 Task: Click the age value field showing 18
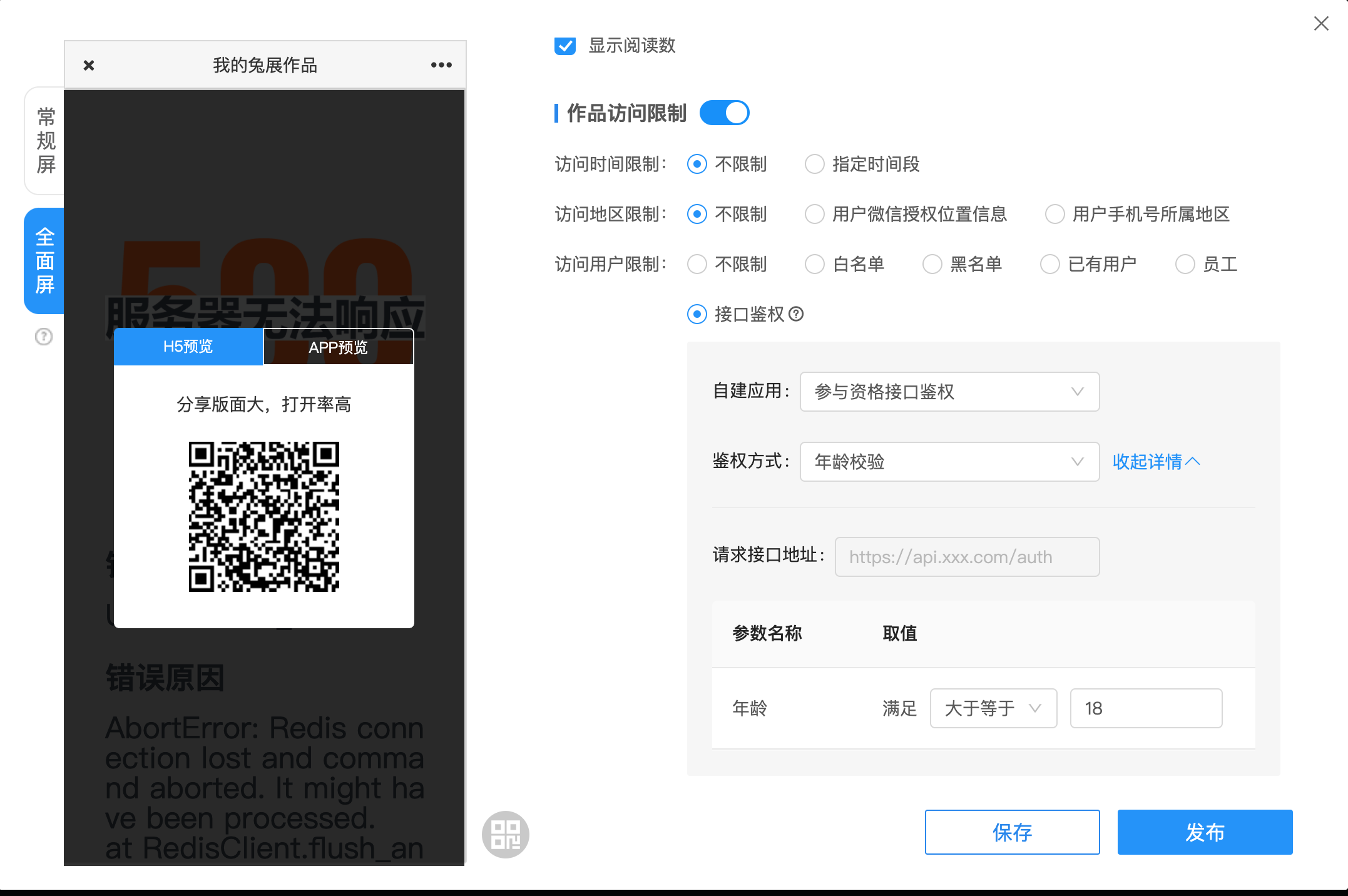tap(1146, 708)
